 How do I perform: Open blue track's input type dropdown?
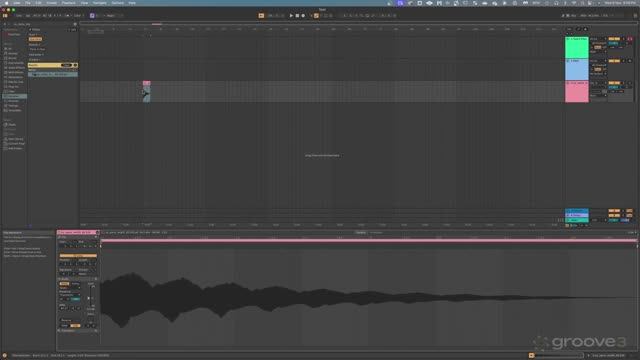click(x=598, y=61)
